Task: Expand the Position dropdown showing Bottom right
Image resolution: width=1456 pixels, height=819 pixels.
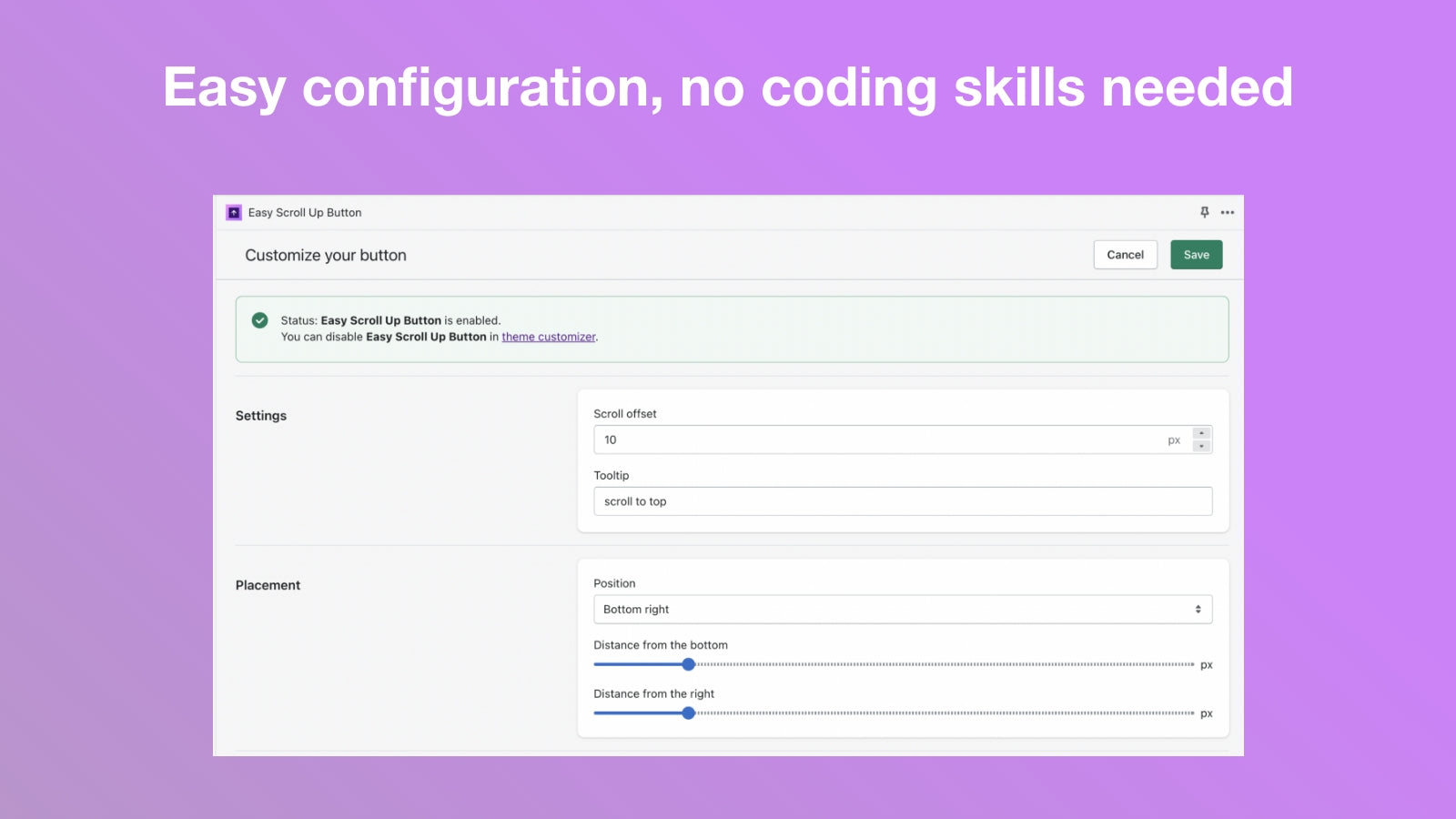Action: (902, 610)
